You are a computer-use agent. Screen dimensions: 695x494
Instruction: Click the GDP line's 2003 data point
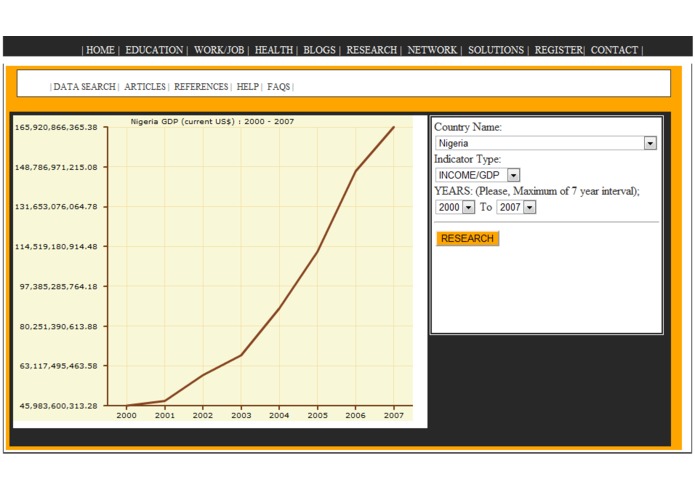(x=241, y=355)
